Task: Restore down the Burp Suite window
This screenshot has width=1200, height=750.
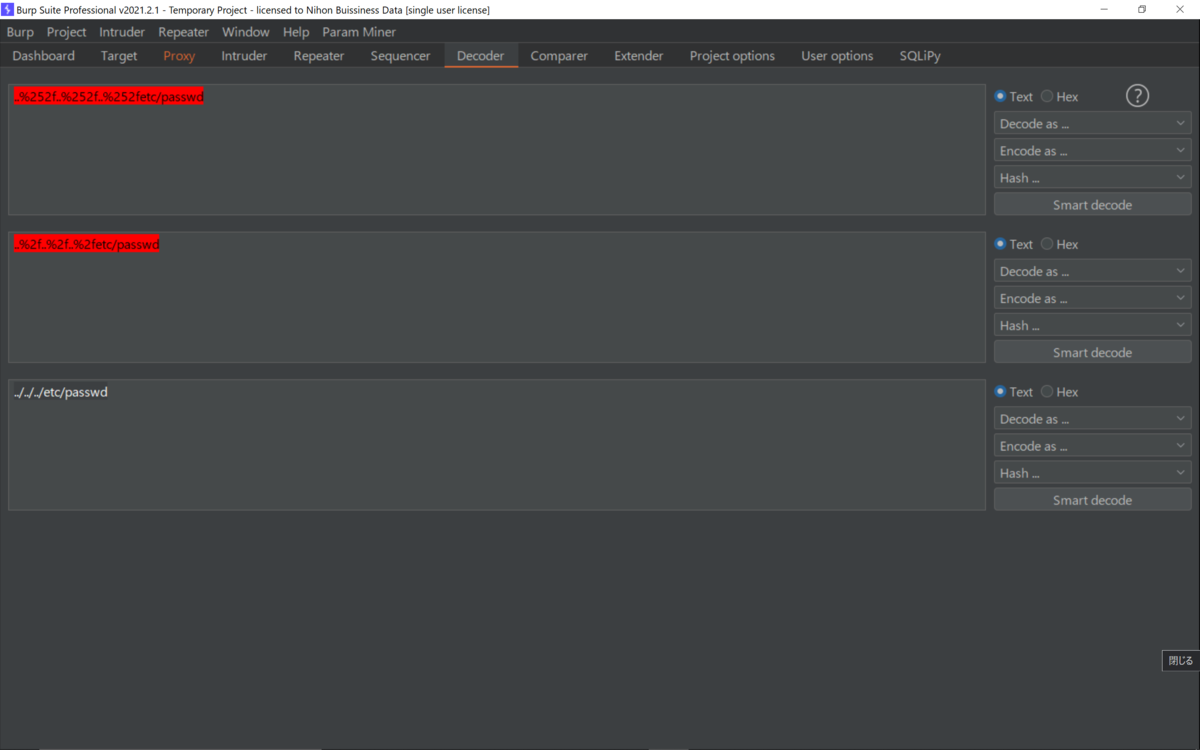Action: coord(1141,9)
